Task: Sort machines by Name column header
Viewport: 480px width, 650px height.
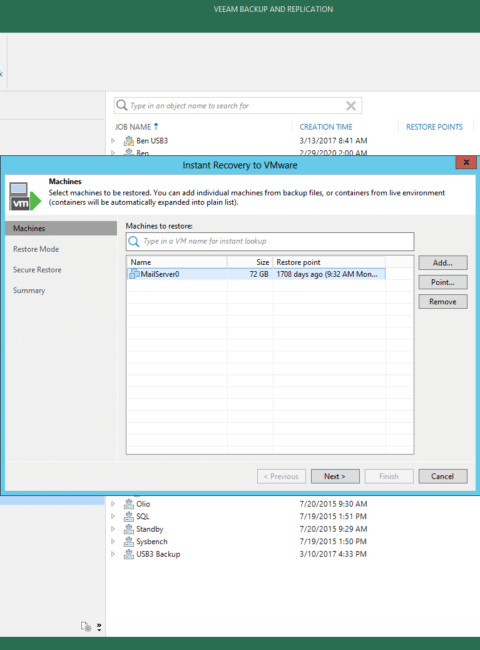Action: 177,262
